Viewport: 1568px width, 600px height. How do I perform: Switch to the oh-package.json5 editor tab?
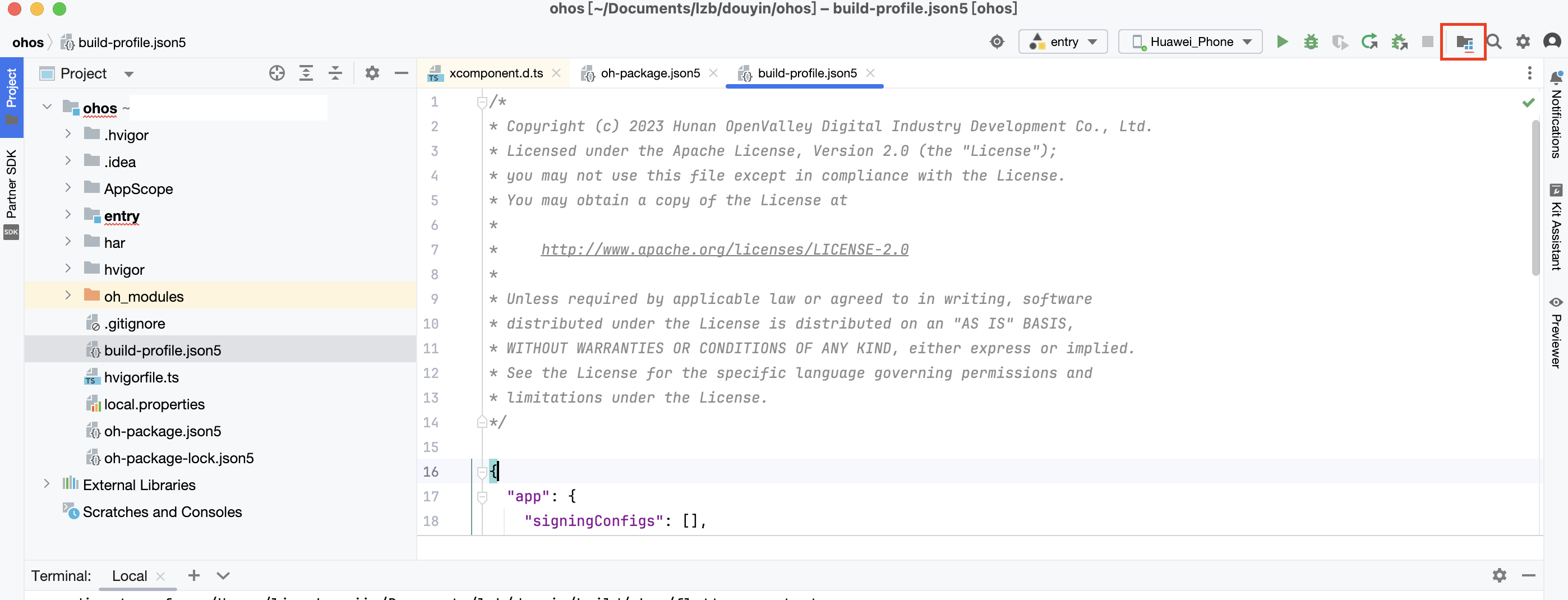pyautogui.click(x=649, y=73)
